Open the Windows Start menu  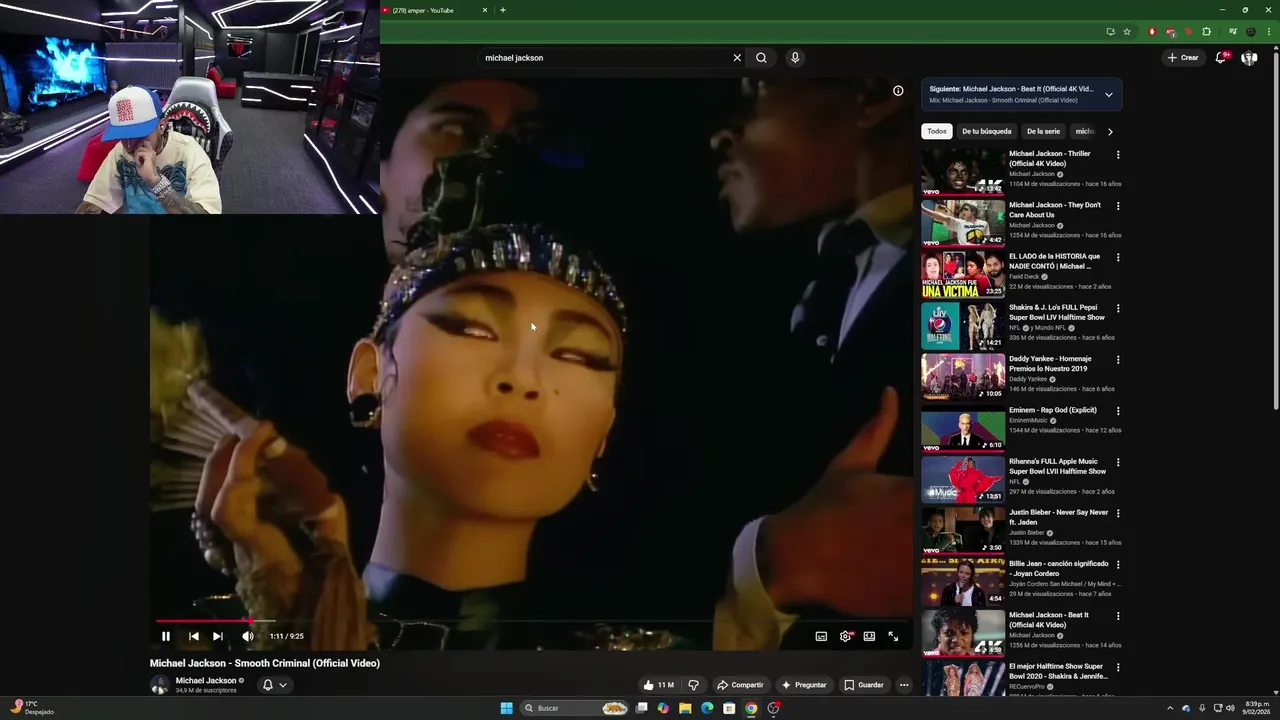pos(506,708)
